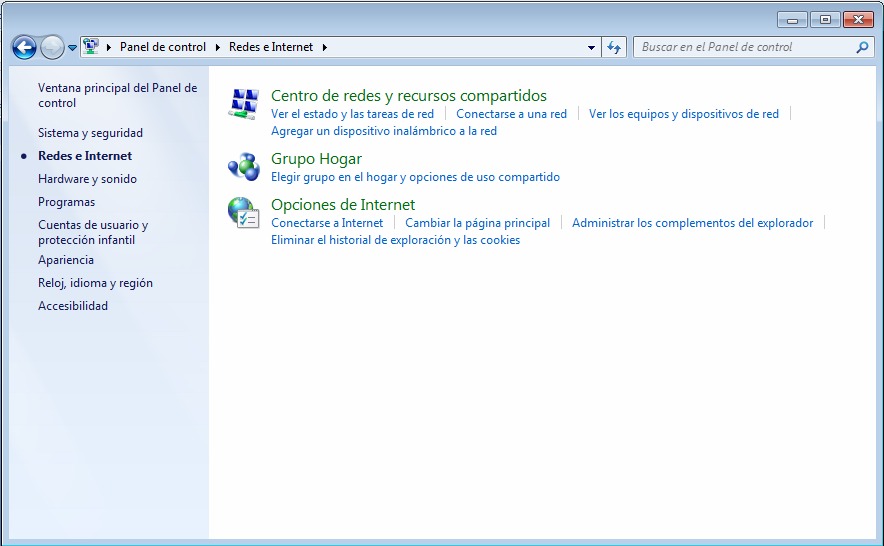The height and width of the screenshot is (546, 884).
Task: Maximize the Control Panel window
Action: pos(825,20)
